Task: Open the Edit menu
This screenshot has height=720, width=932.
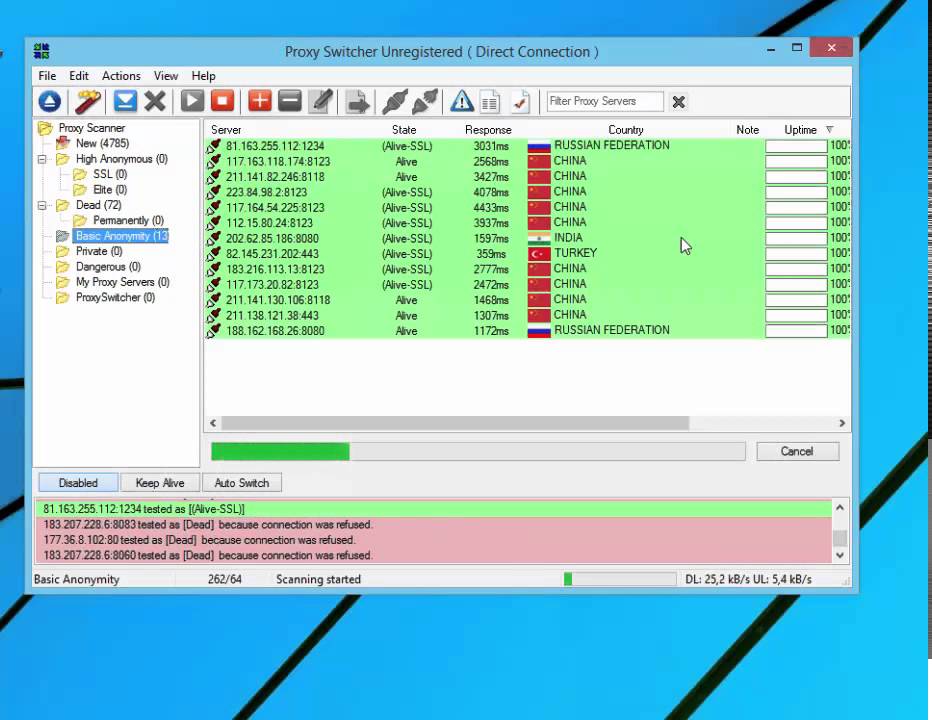Action: tap(78, 76)
